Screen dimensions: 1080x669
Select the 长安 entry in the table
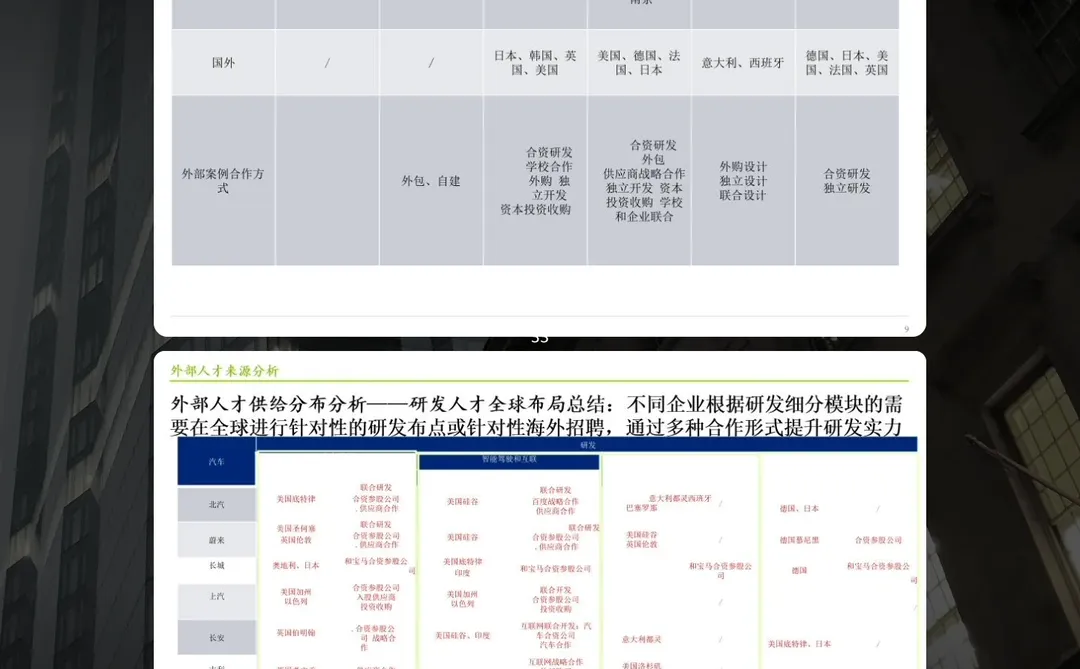click(x=215, y=636)
